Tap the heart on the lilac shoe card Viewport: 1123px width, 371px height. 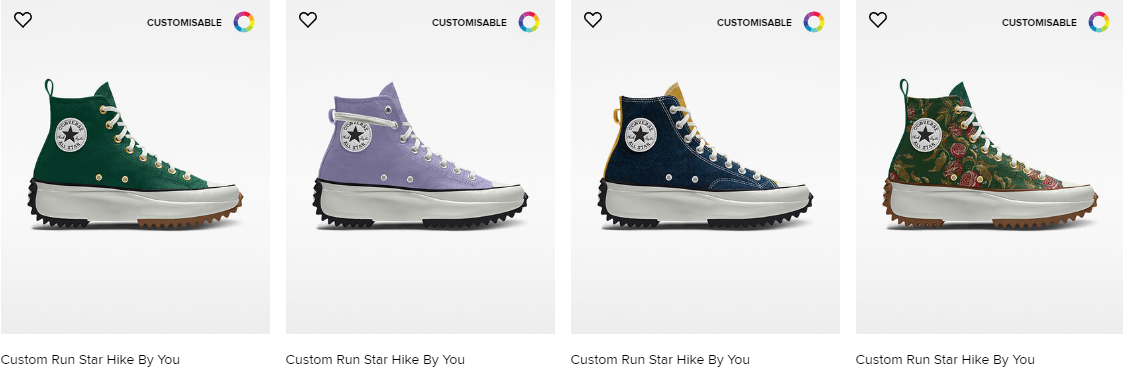(x=308, y=20)
